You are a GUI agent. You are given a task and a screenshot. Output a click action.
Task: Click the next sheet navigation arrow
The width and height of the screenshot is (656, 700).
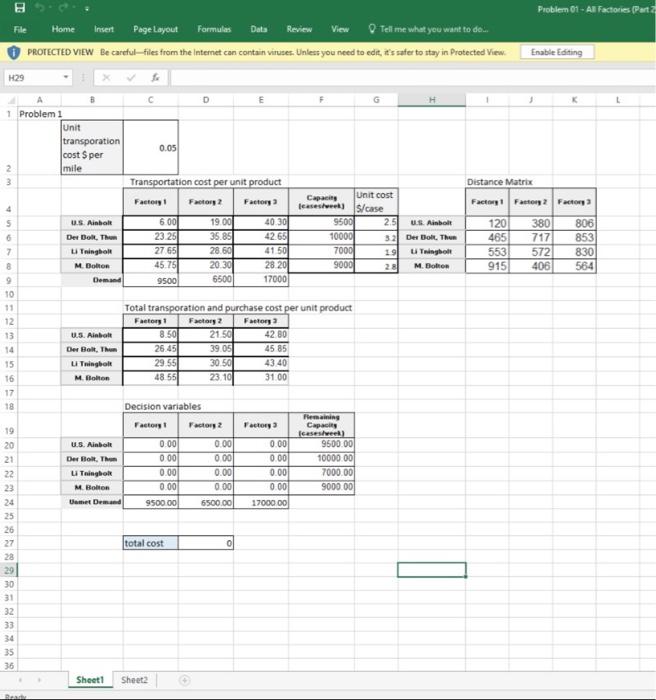(39, 680)
